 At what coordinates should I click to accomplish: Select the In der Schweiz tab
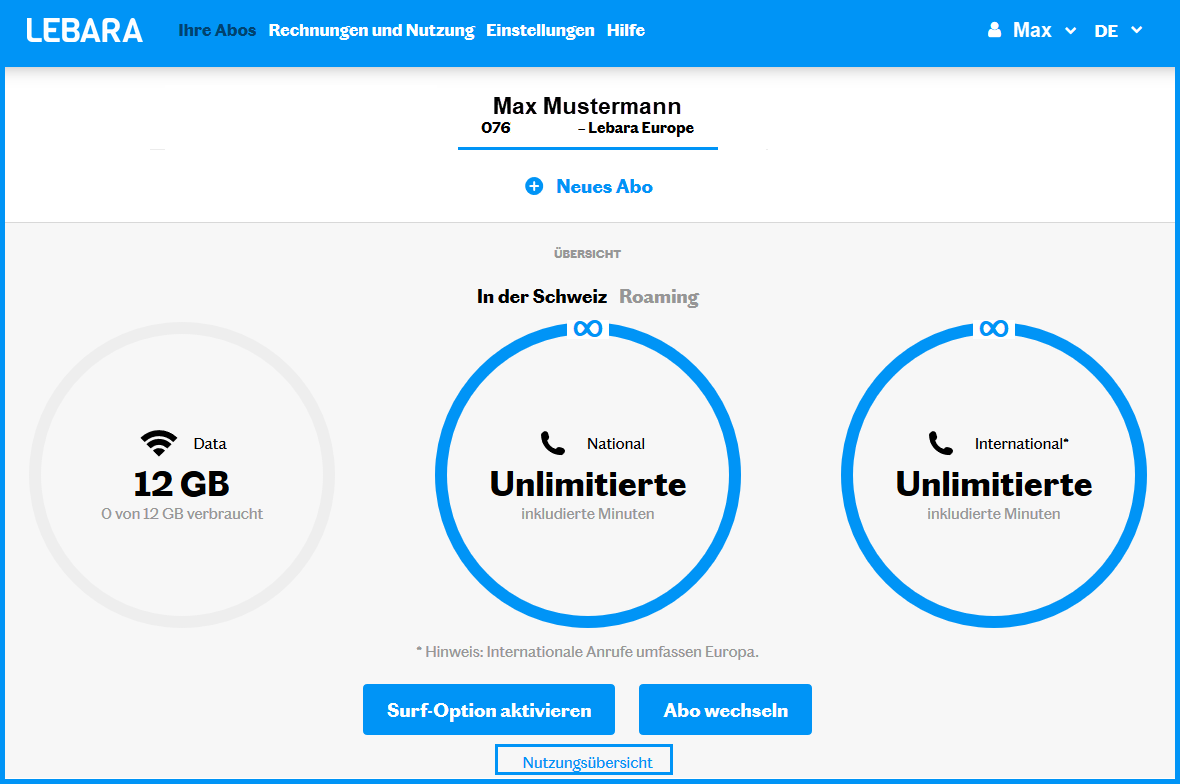(541, 296)
